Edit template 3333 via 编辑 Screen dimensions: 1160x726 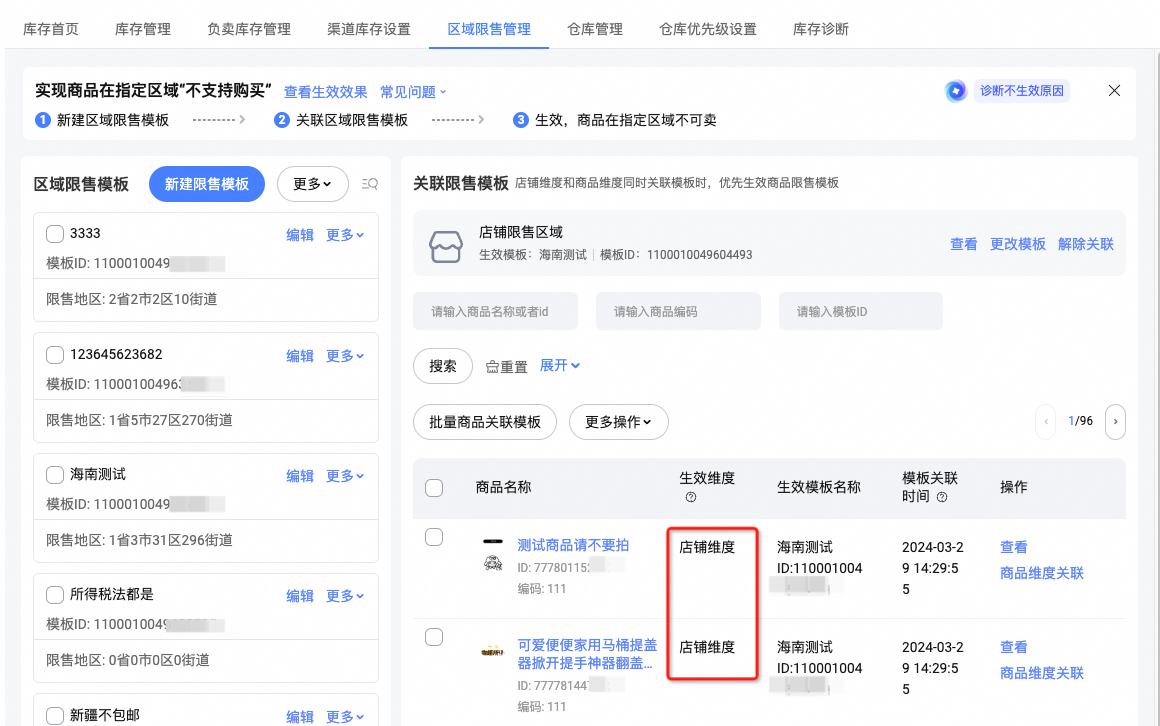[300, 235]
